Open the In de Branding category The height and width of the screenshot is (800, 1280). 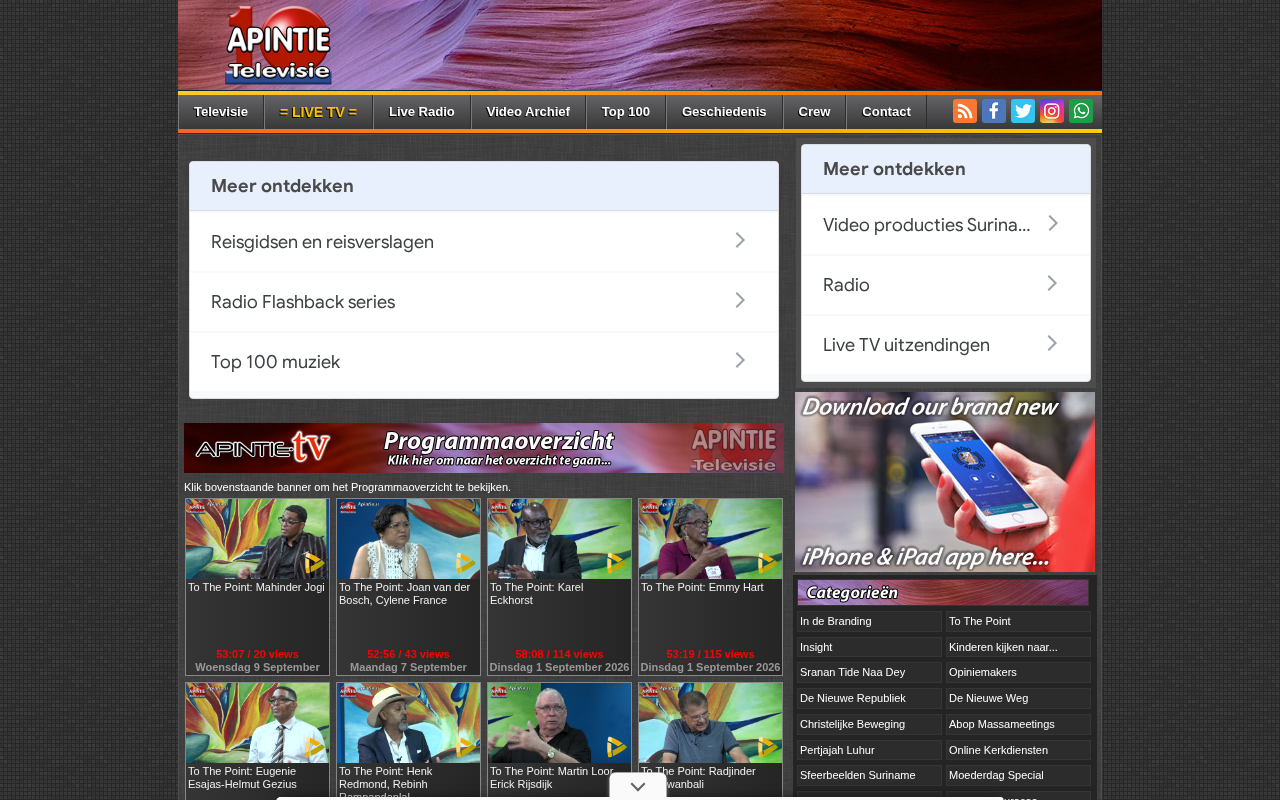click(x=869, y=621)
